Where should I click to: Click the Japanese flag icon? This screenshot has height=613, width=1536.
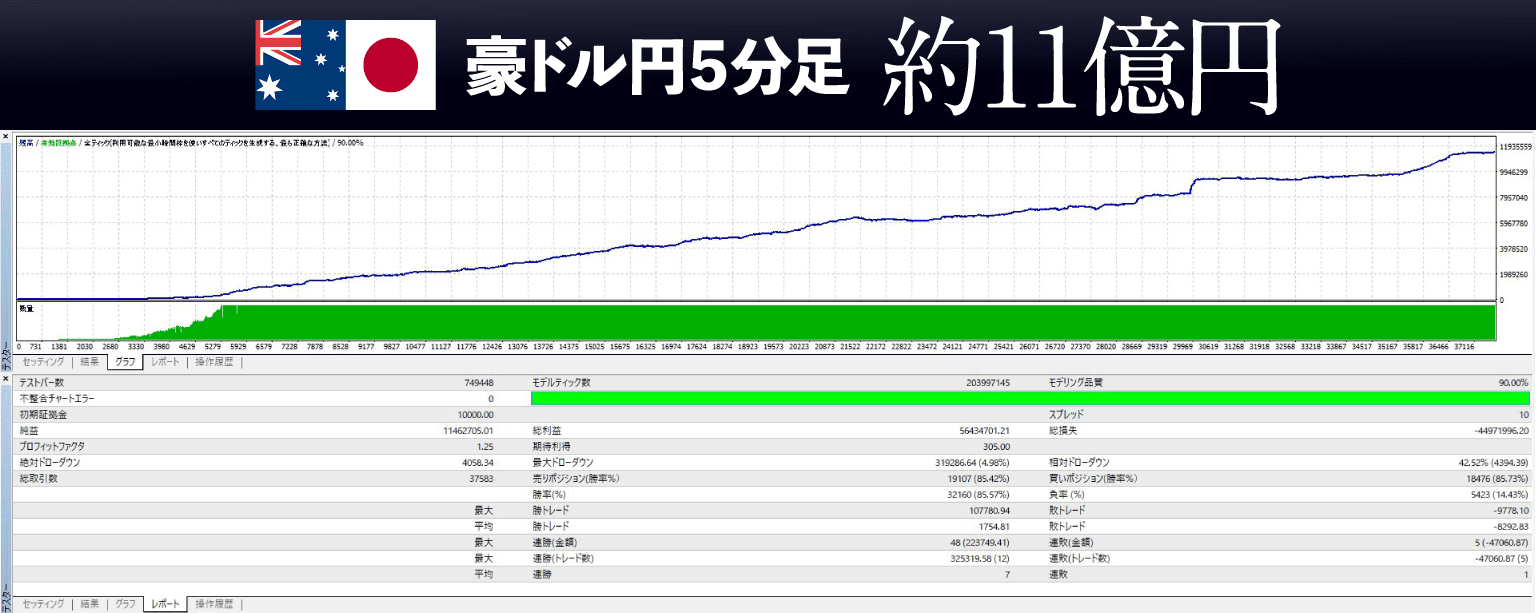390,63
